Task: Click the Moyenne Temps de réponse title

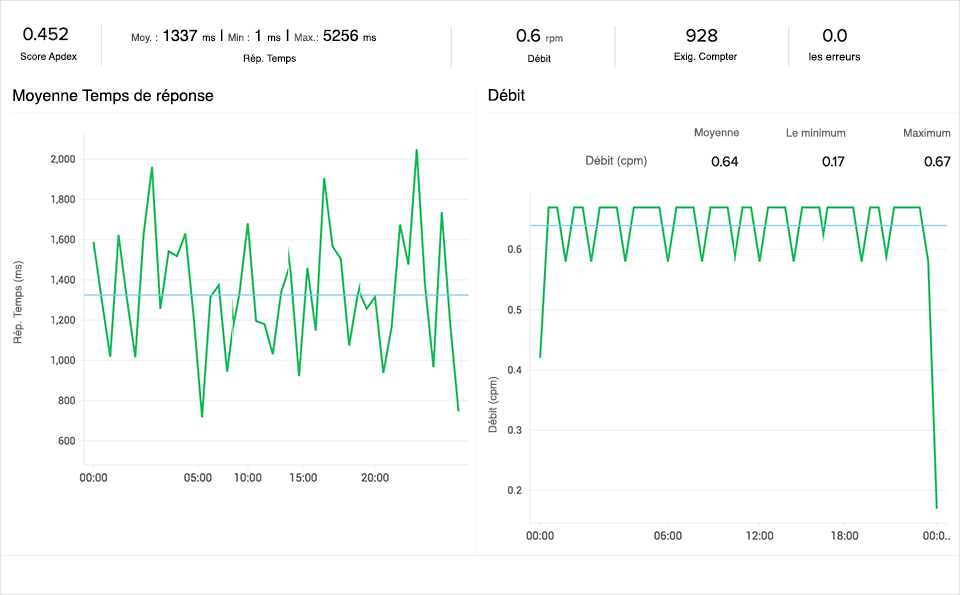Action: pyautogui.click(x=112, y=96)
